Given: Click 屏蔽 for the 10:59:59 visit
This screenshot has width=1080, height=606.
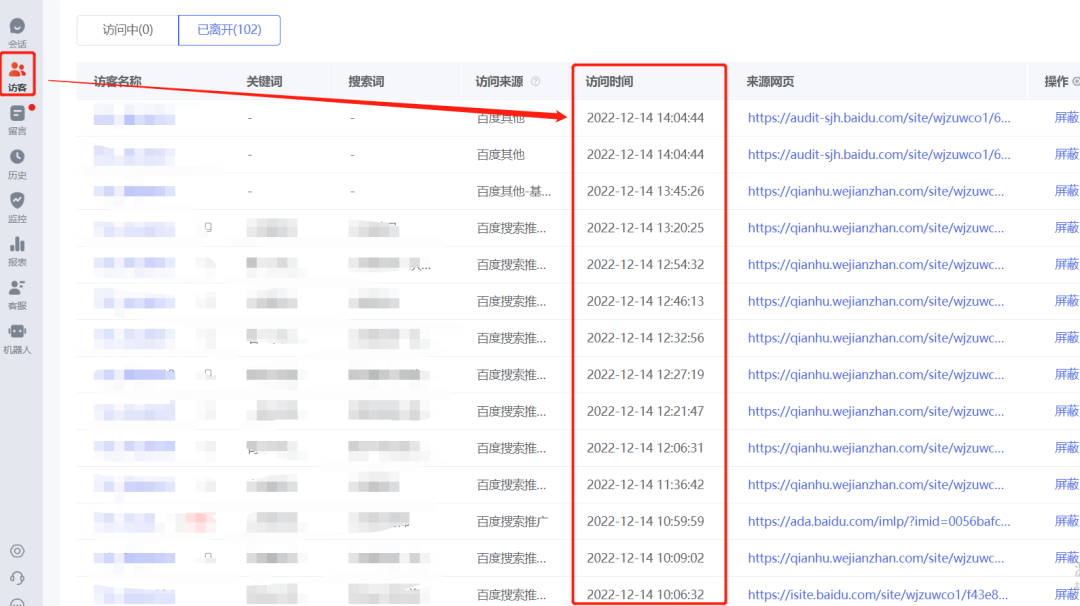Looking at the screenshot, I should [x=1066, y=521].
